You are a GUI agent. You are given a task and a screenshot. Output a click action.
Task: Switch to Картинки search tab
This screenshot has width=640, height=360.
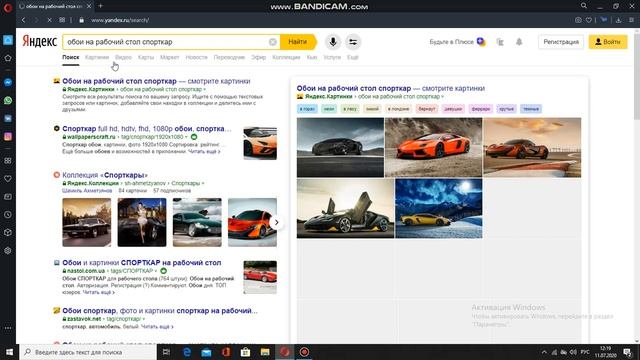click(97, 57)
